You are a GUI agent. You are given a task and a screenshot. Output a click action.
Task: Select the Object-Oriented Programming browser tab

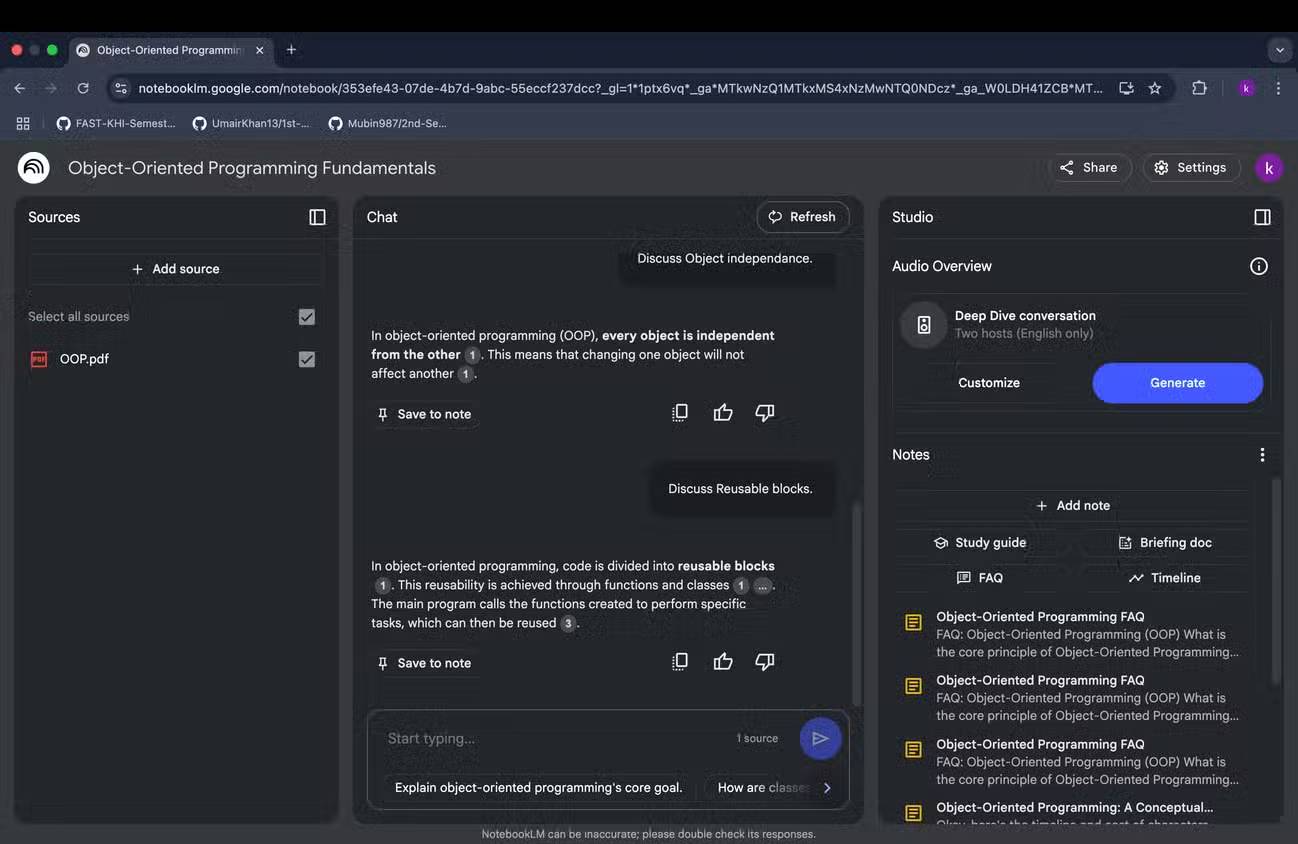coord(170,50)
